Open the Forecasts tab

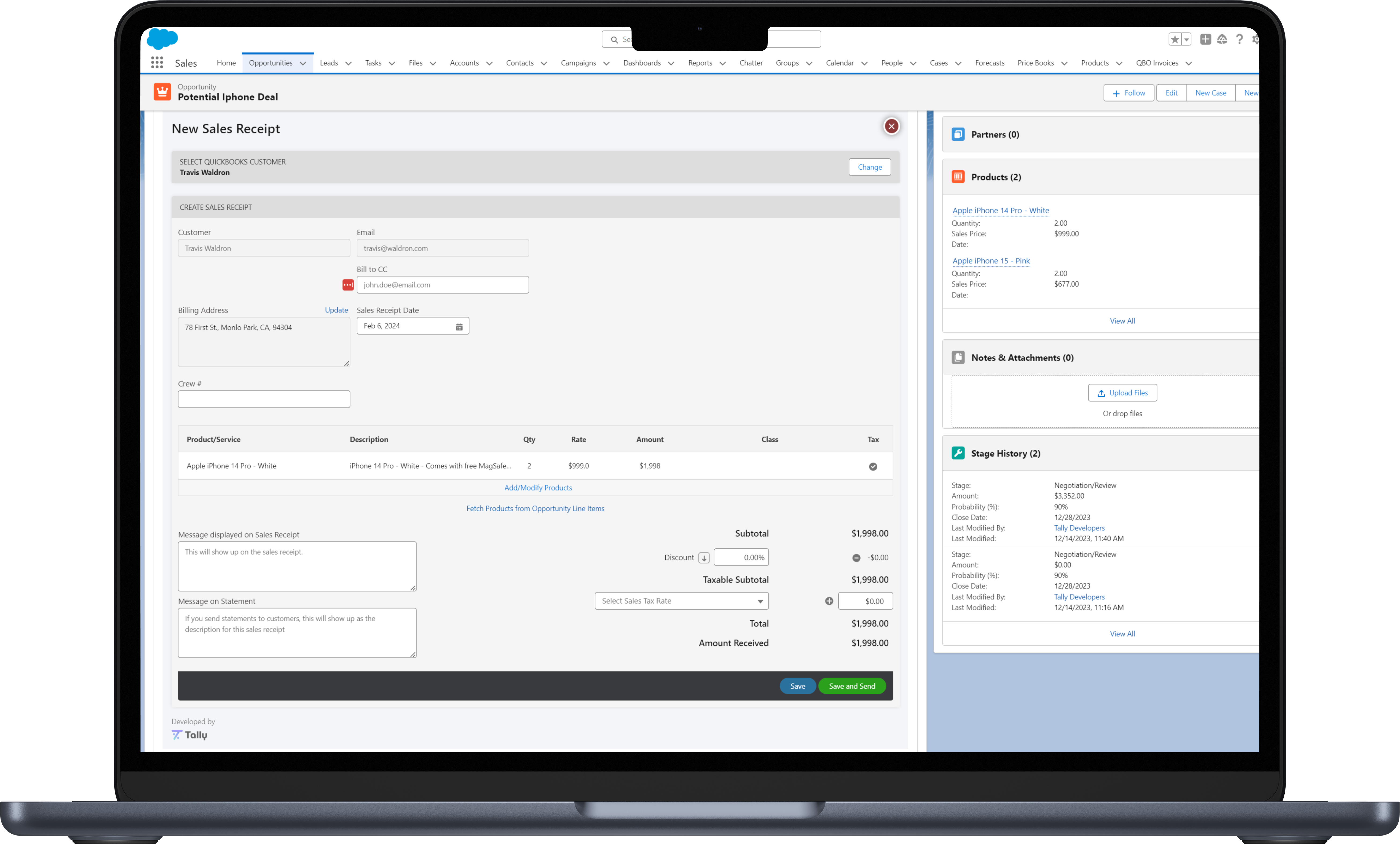point(990,63)
